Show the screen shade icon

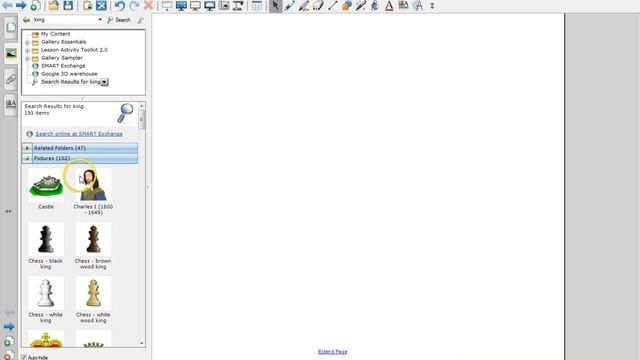coord(167,6)
